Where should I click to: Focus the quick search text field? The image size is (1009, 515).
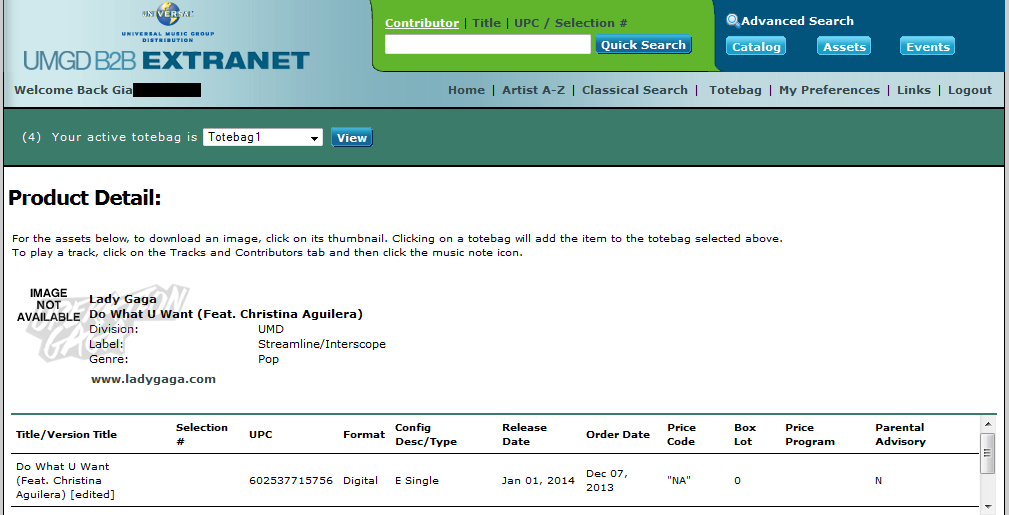pyautogui.click(x=487, y=44)
